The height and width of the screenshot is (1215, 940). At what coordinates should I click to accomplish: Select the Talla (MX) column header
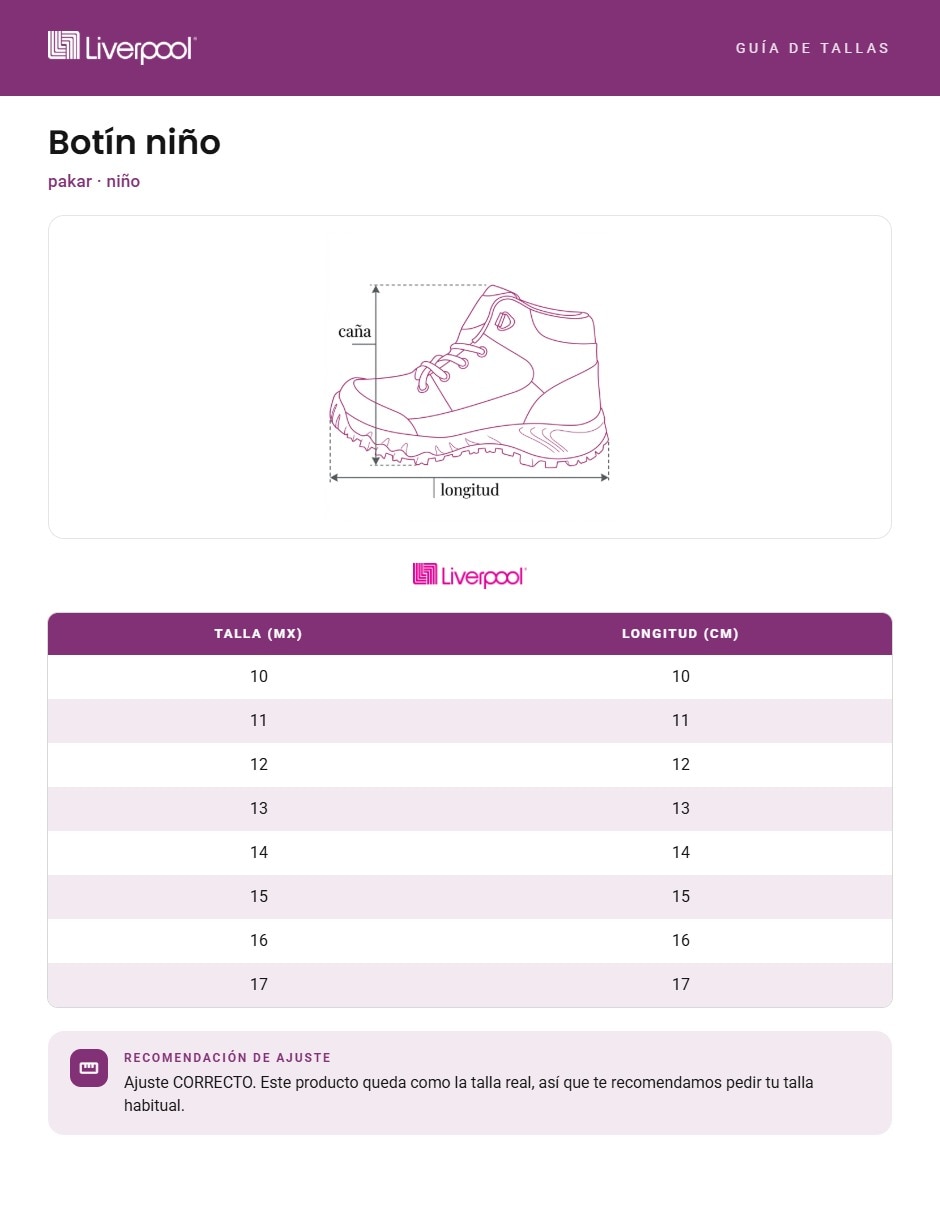coord(258,634)
